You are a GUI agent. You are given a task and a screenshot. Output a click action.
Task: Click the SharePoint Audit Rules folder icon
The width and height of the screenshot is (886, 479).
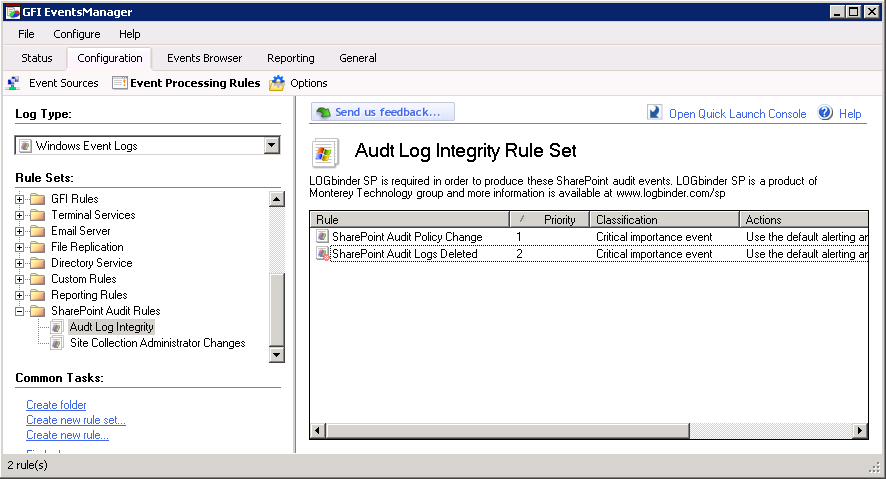point(37,311)
